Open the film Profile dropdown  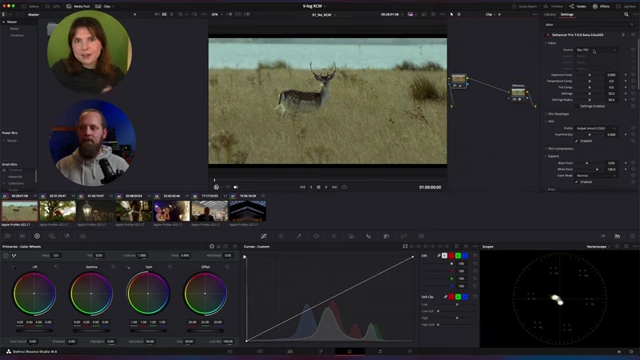[596, 128]
